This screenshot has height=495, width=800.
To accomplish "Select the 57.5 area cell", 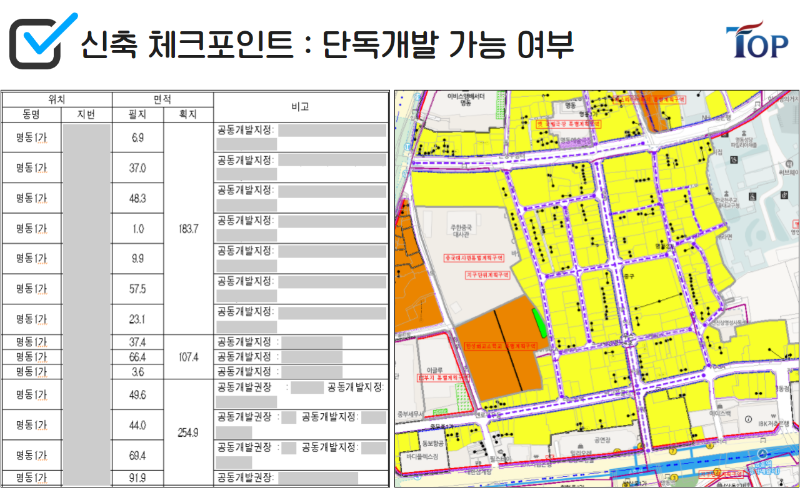I will [137, 289].
